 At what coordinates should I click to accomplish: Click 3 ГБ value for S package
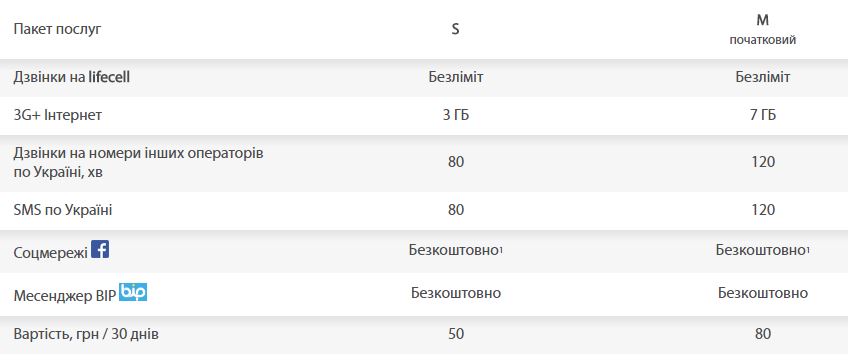455,115
